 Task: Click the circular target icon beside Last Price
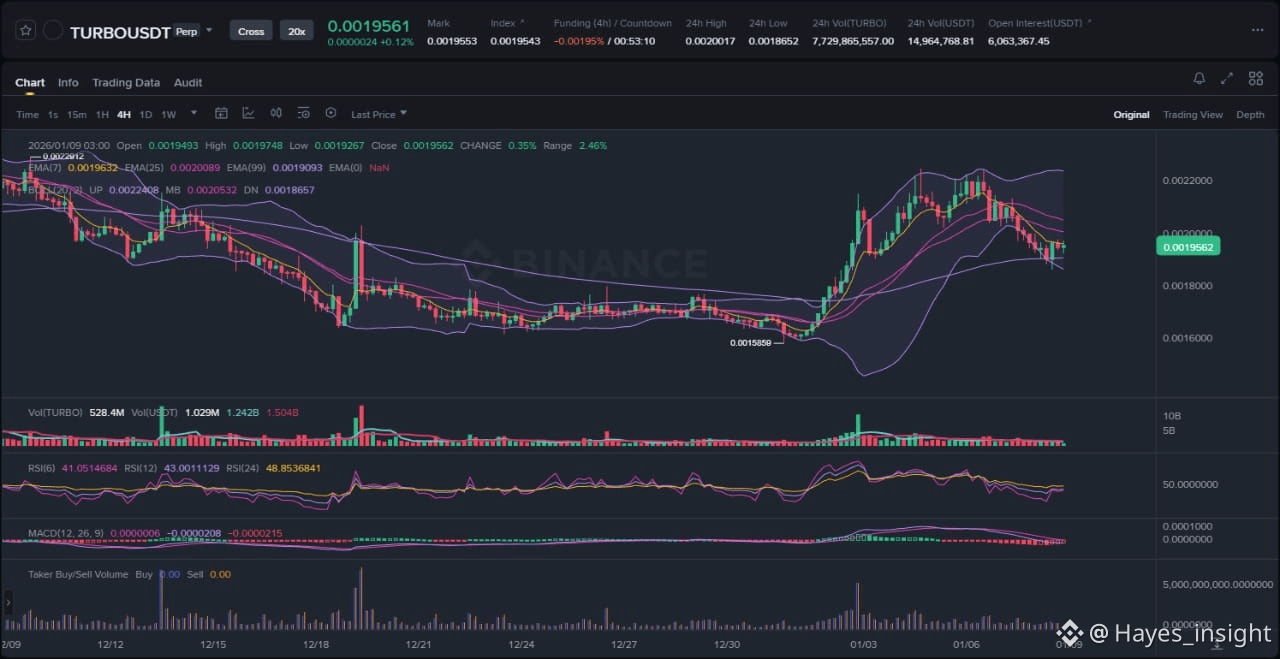331,114
